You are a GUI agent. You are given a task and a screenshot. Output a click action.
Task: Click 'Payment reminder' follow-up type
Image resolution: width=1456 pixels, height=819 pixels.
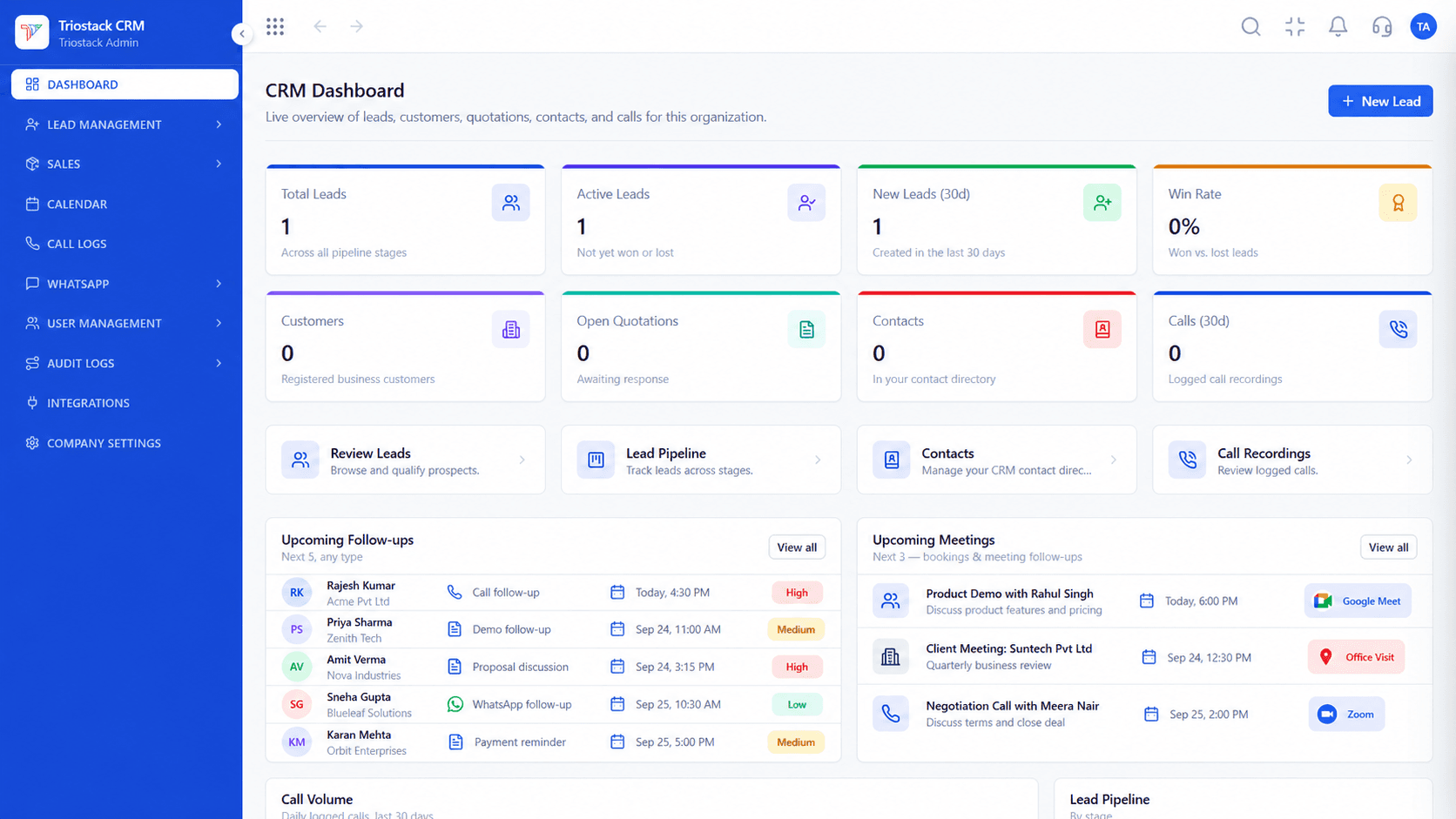(520, 742)
